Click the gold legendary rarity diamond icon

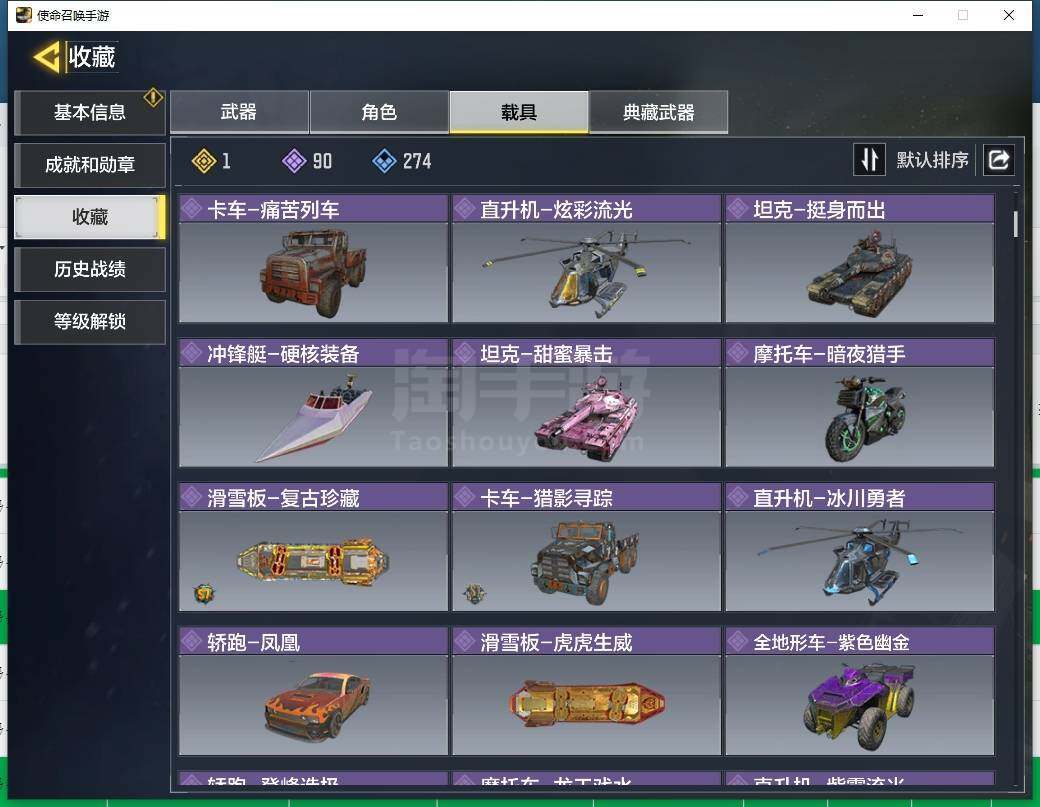coord(204,160)
